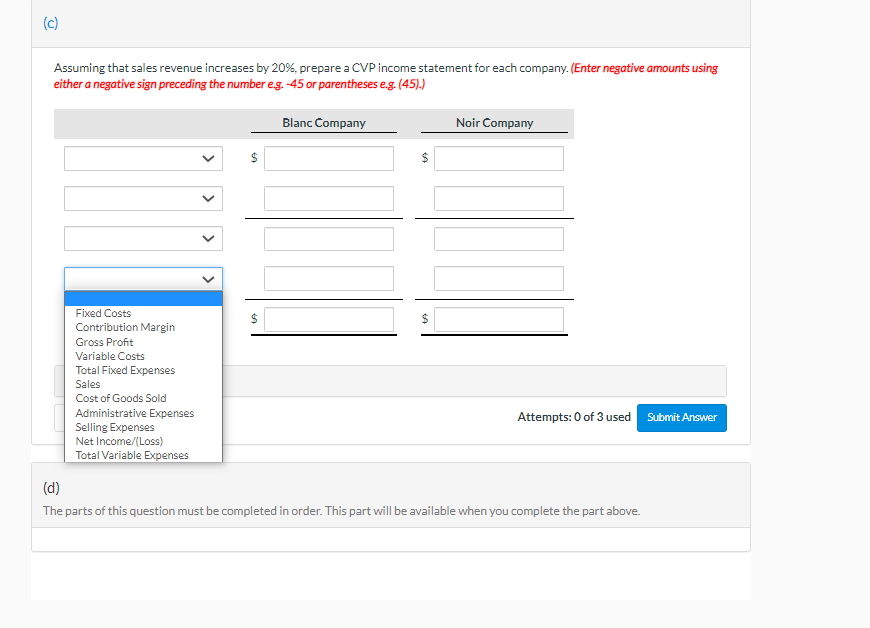Screen dimensions: 870x628
Task: Select "Contribution Margin" from the dropdown options
Action: coord(124,327)
